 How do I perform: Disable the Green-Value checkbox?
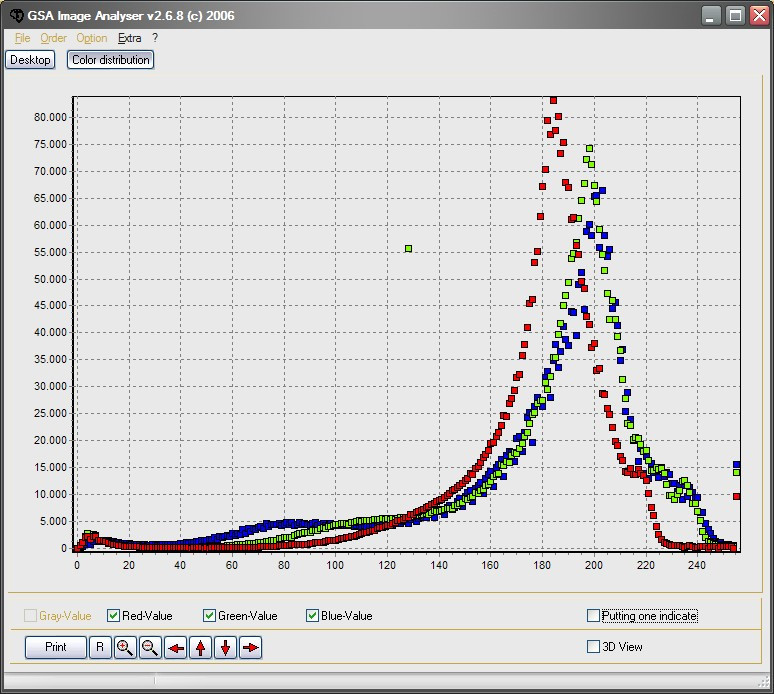pyautogui.click(x=210, y=616)
